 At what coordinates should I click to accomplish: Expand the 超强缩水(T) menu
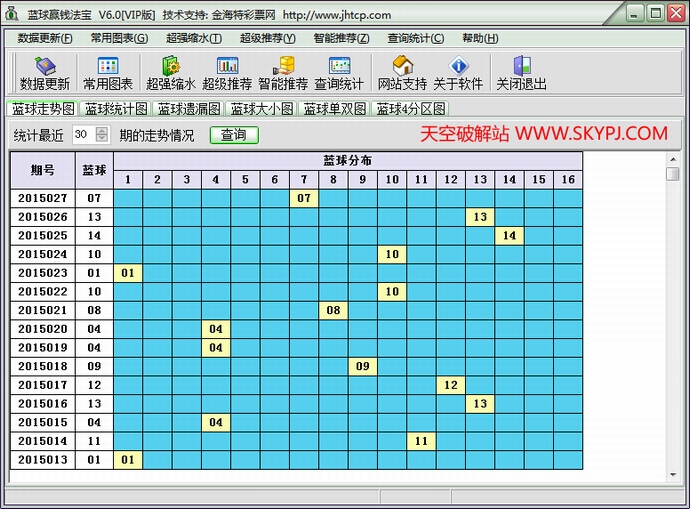coord(194,38)
